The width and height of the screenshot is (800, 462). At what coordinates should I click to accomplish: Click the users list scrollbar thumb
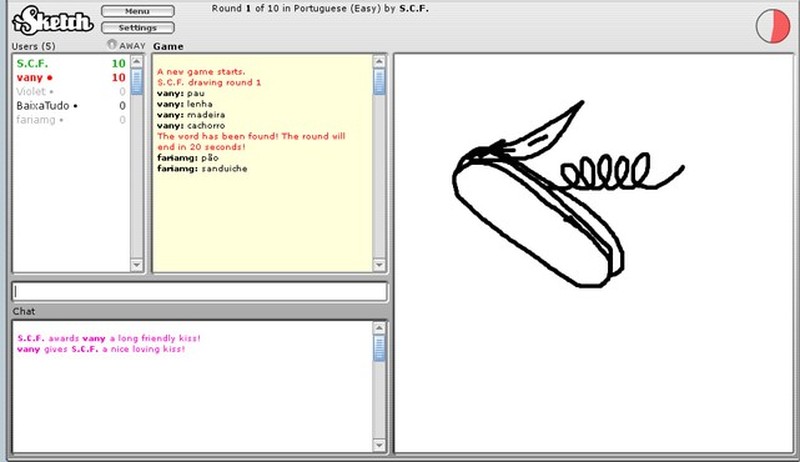(137, 82)
